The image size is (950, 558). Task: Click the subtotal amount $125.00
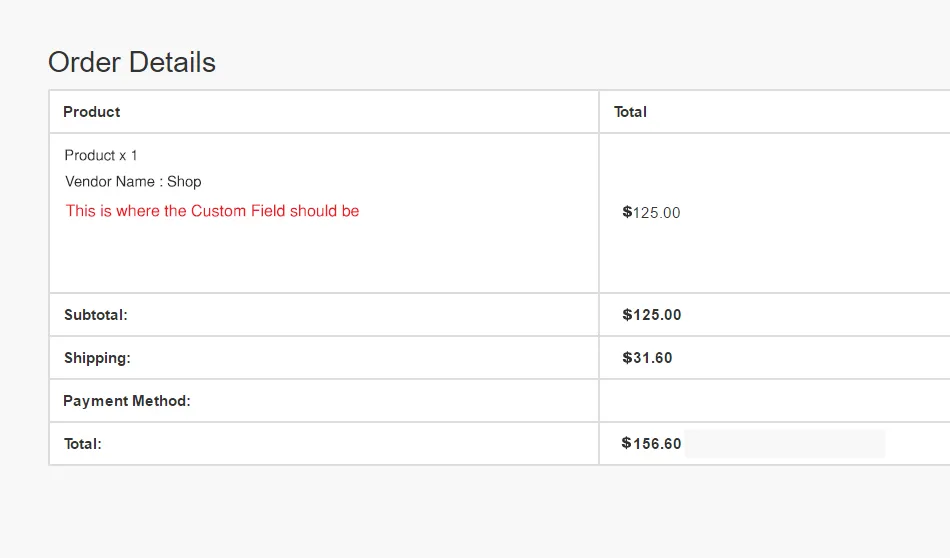652,315
